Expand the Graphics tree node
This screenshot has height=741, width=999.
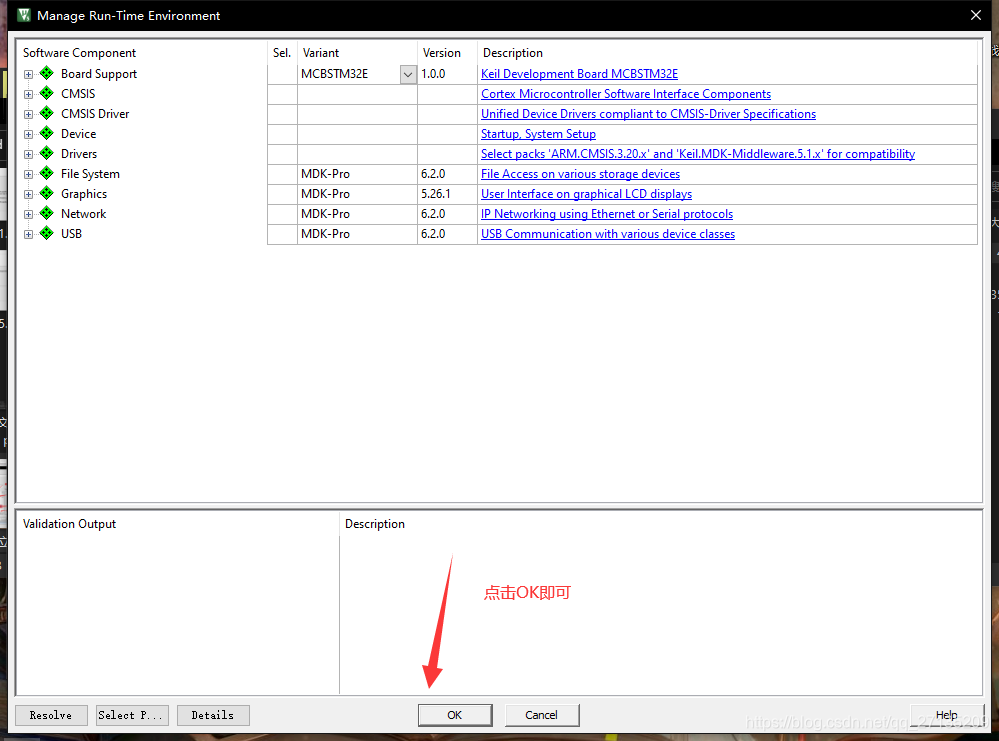point(28,194)
